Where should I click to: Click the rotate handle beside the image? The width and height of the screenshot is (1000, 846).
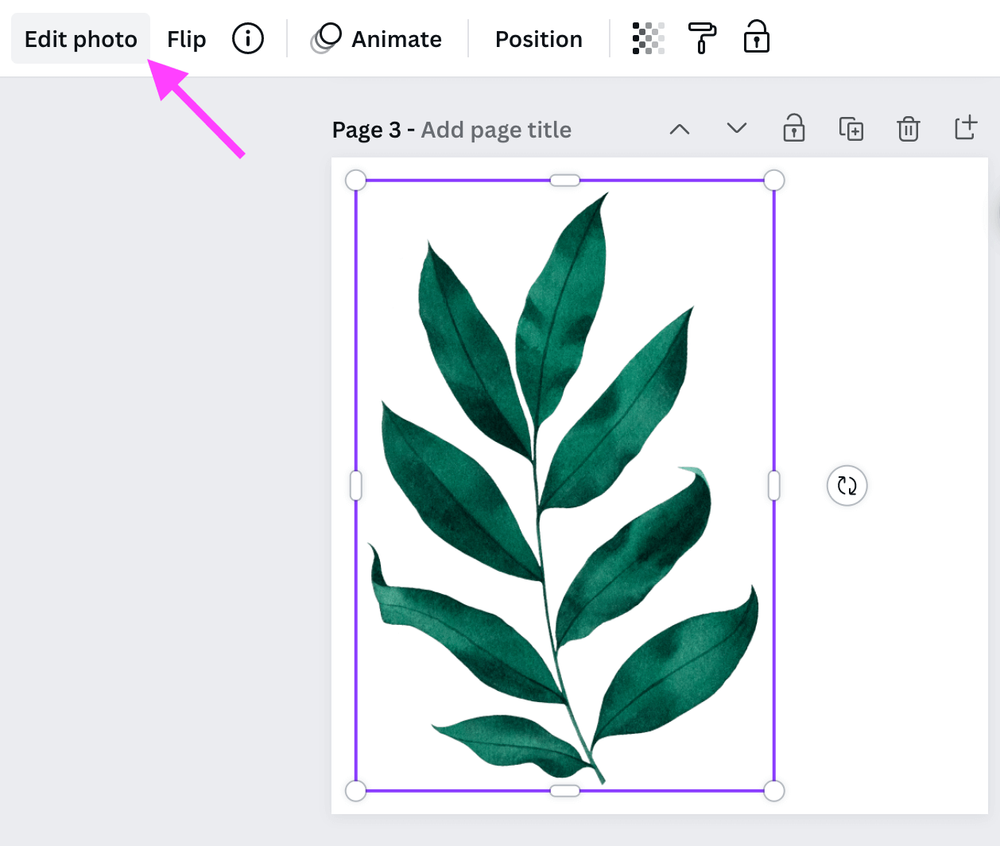point(846,486)
